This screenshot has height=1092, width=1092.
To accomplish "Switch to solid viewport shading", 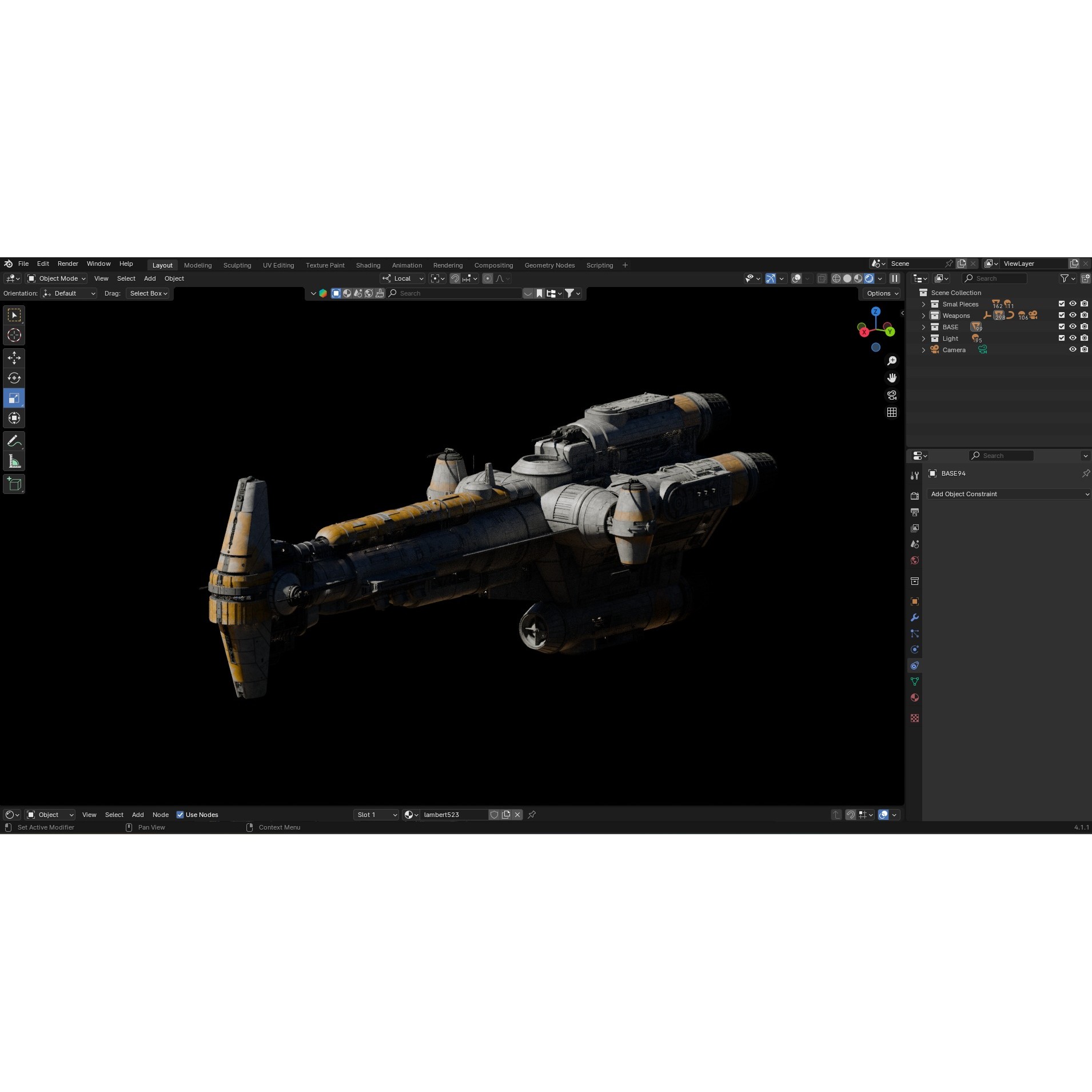I will [x=847, y=278].
